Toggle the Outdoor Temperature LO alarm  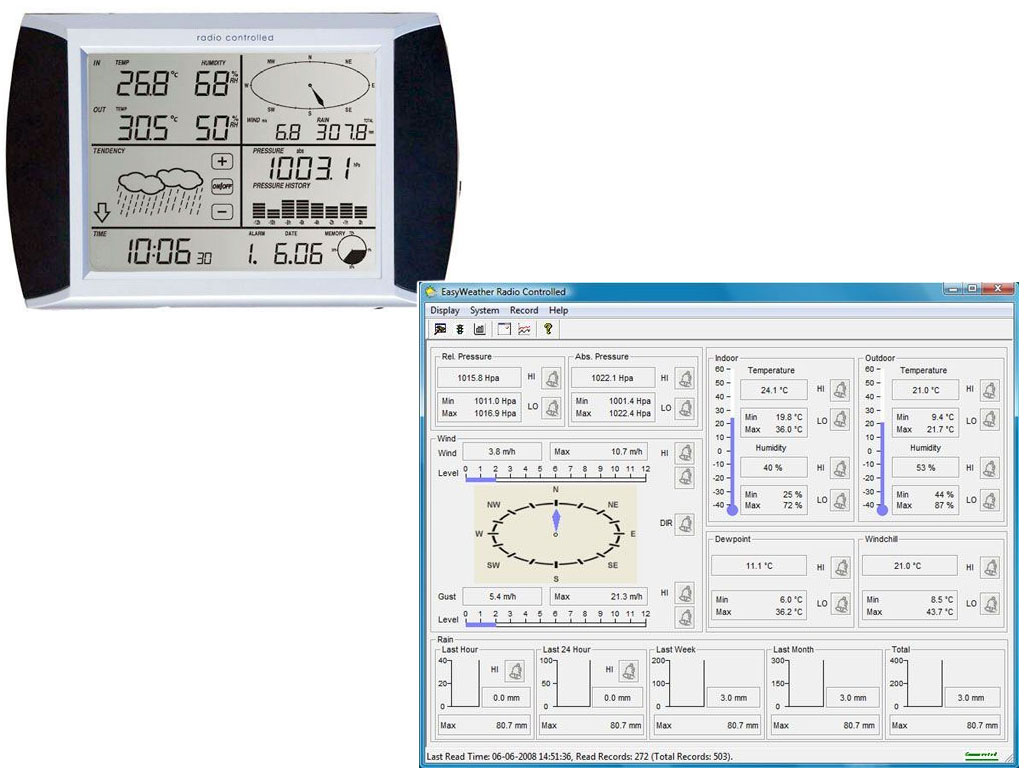990,421
